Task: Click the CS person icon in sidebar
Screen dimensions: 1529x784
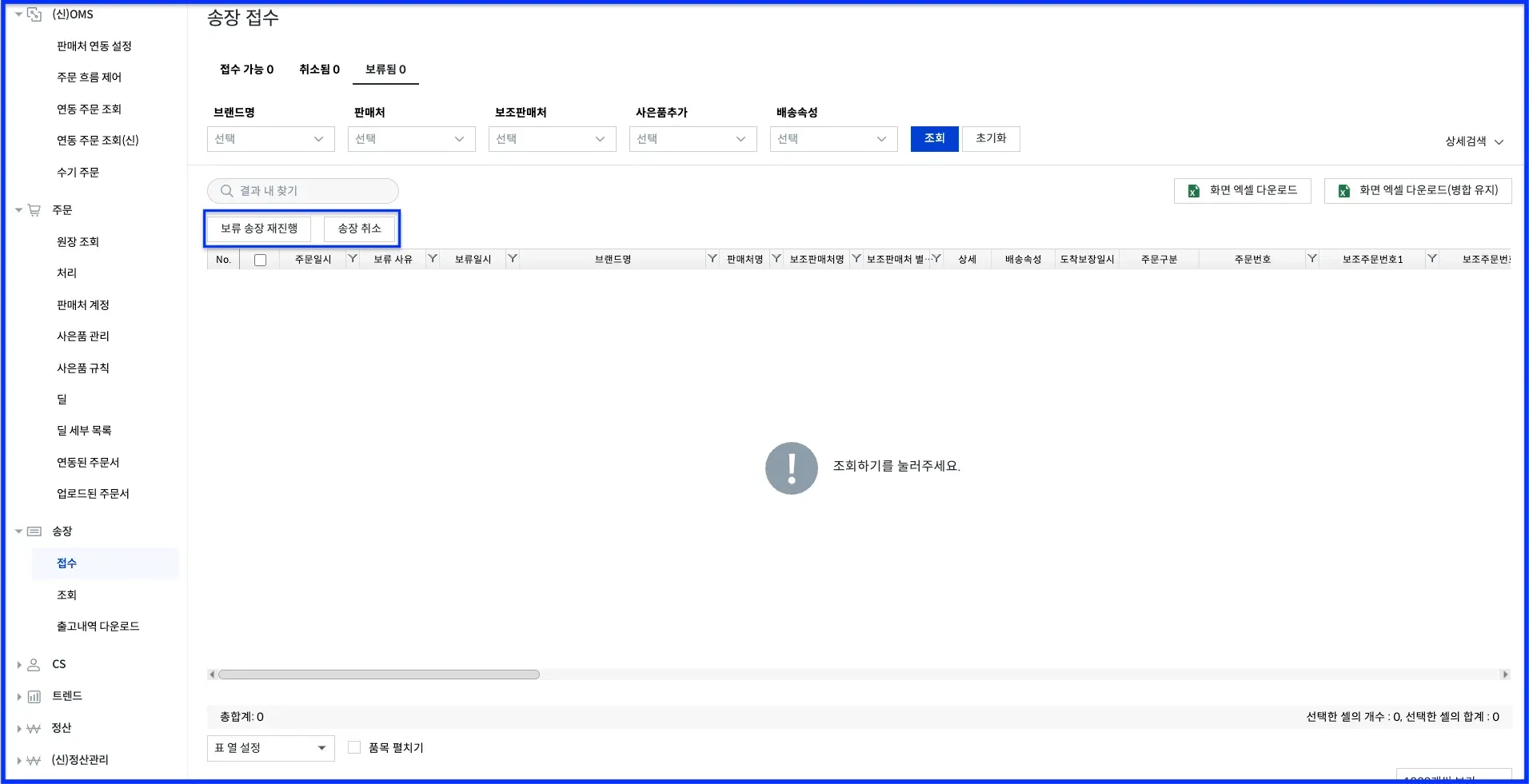Action: pyautogui.click(x=34, y=664)
